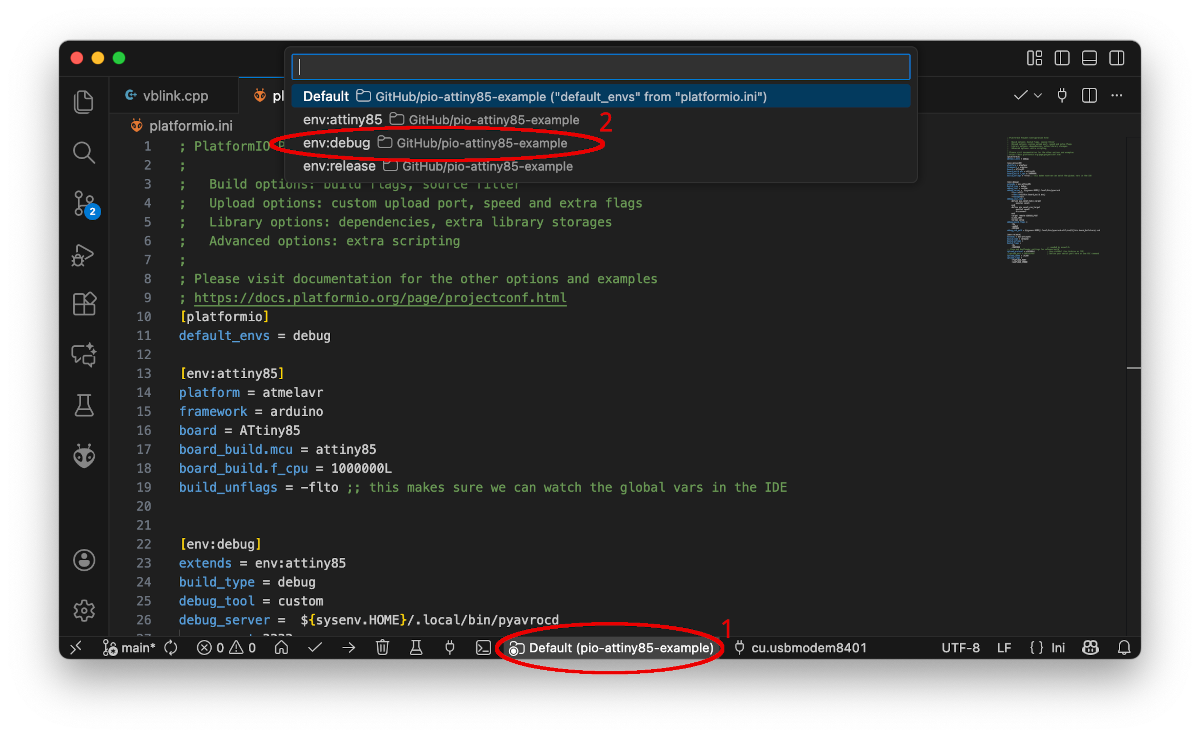Open the Chat view in activity bar
1200x737 pixels.
click(x=84, y=355)
